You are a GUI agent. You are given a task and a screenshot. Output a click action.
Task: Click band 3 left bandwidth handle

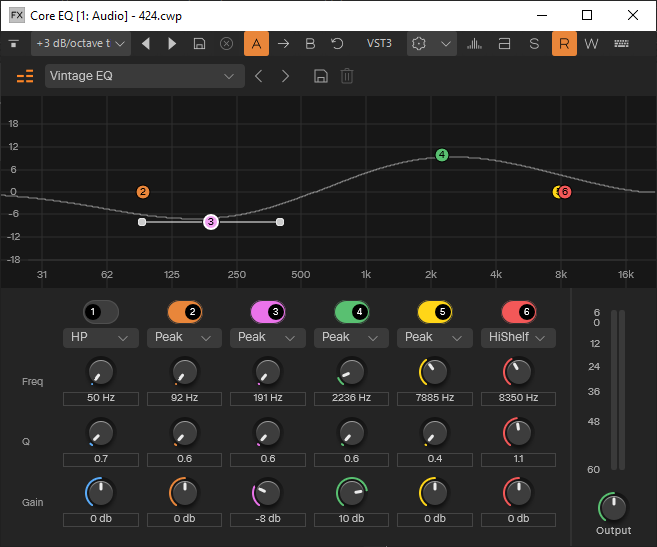pos(142,222)
